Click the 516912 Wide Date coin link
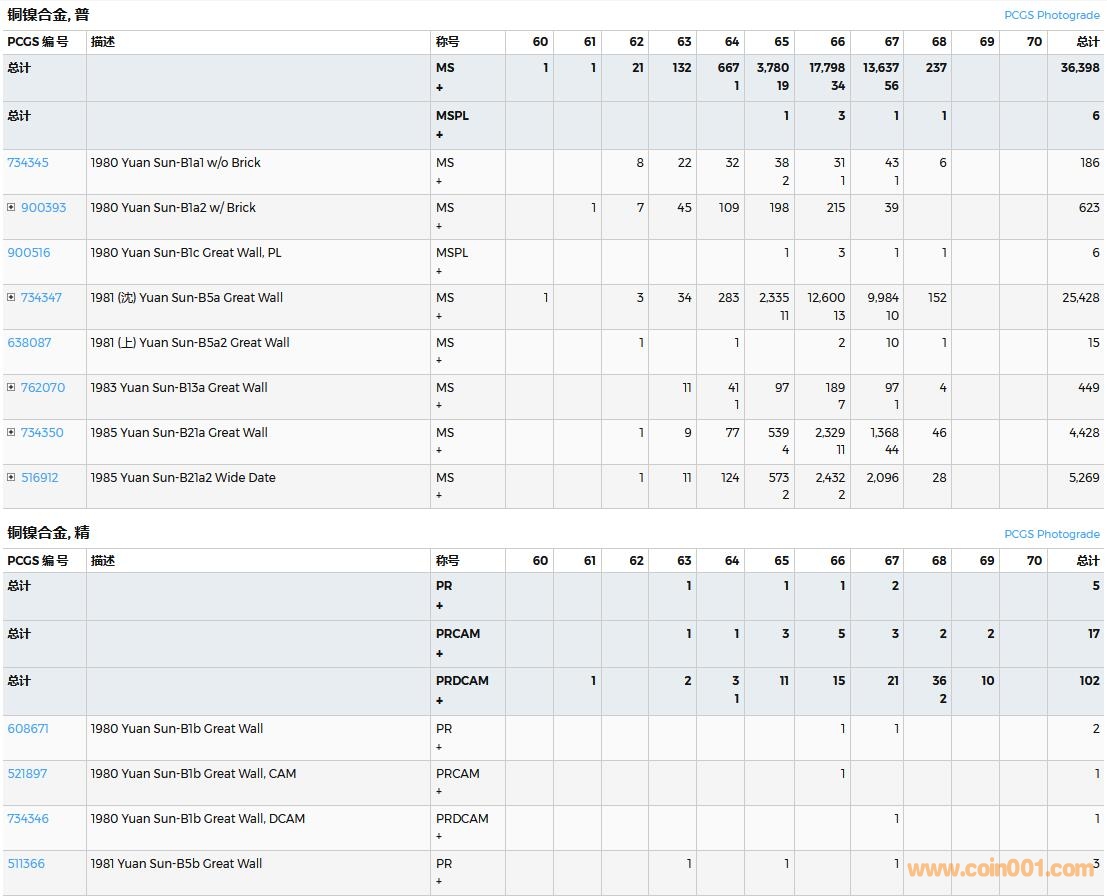Viewport: 1107px width, 896px height. coord(40,478)
